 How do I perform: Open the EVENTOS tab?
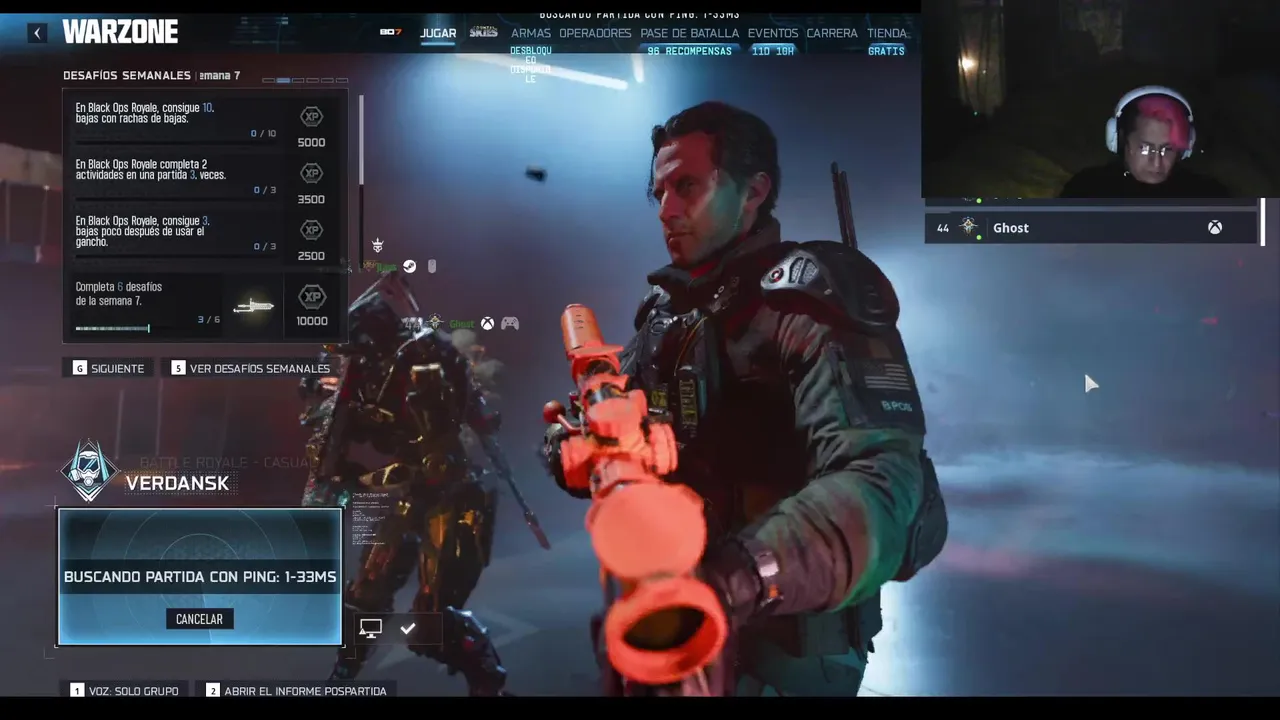pyautogui.click(x=773, y=33)
